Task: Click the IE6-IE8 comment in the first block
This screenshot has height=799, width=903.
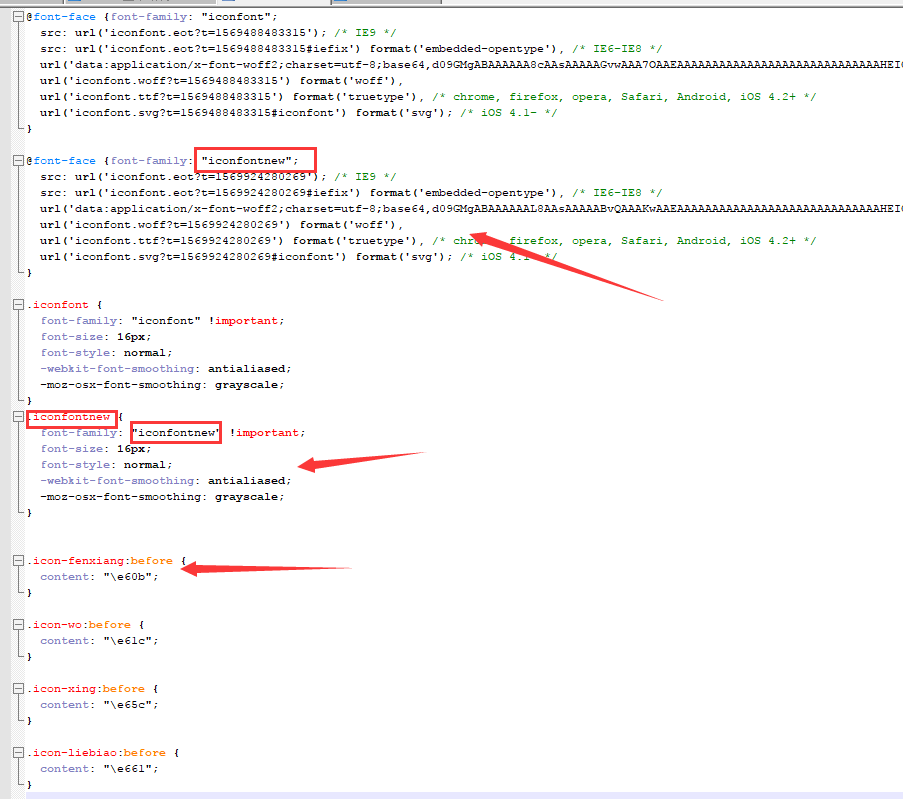Action: [x=617, y=49]
